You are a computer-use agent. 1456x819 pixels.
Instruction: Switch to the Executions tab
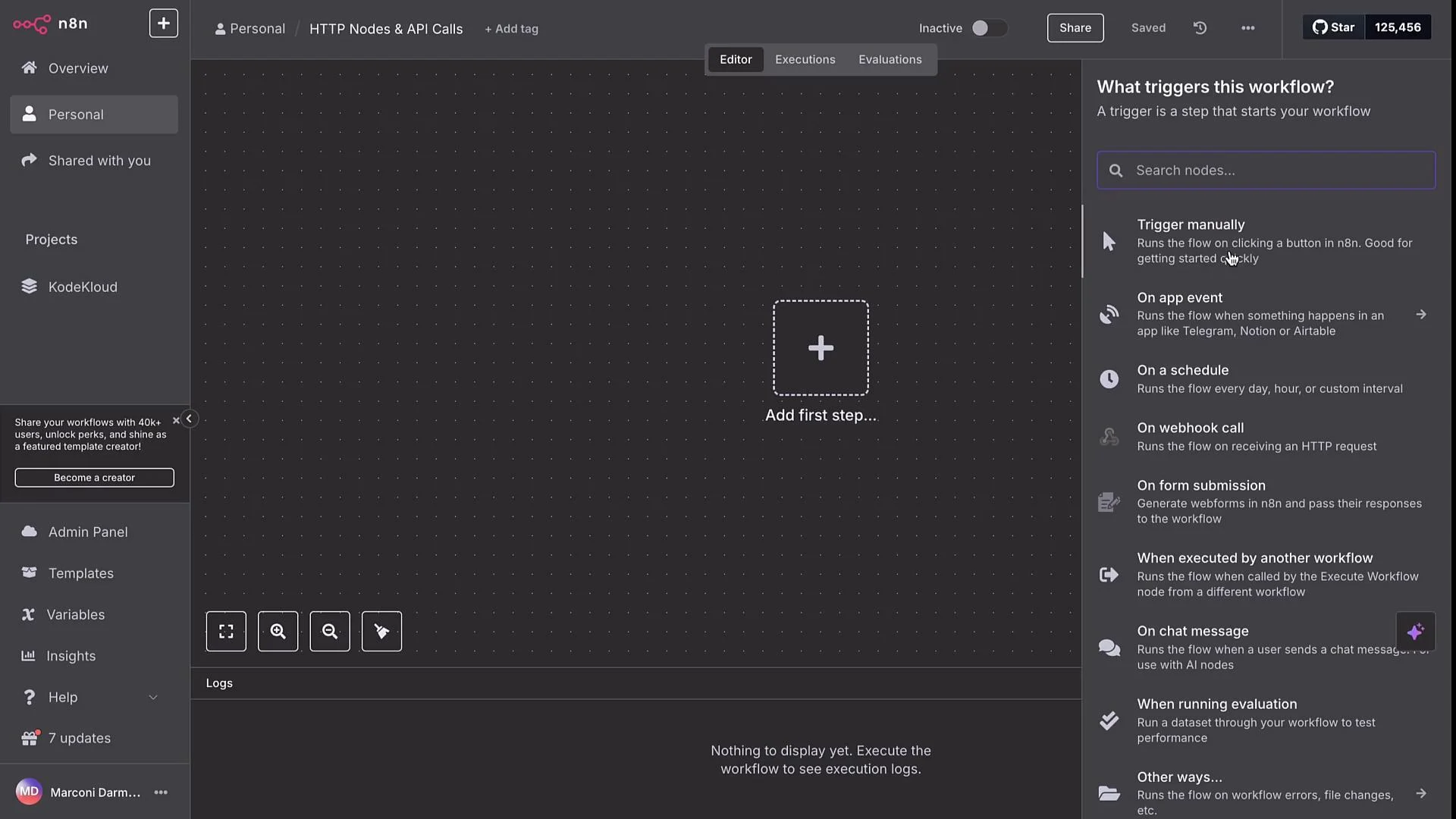pos(805,59)
